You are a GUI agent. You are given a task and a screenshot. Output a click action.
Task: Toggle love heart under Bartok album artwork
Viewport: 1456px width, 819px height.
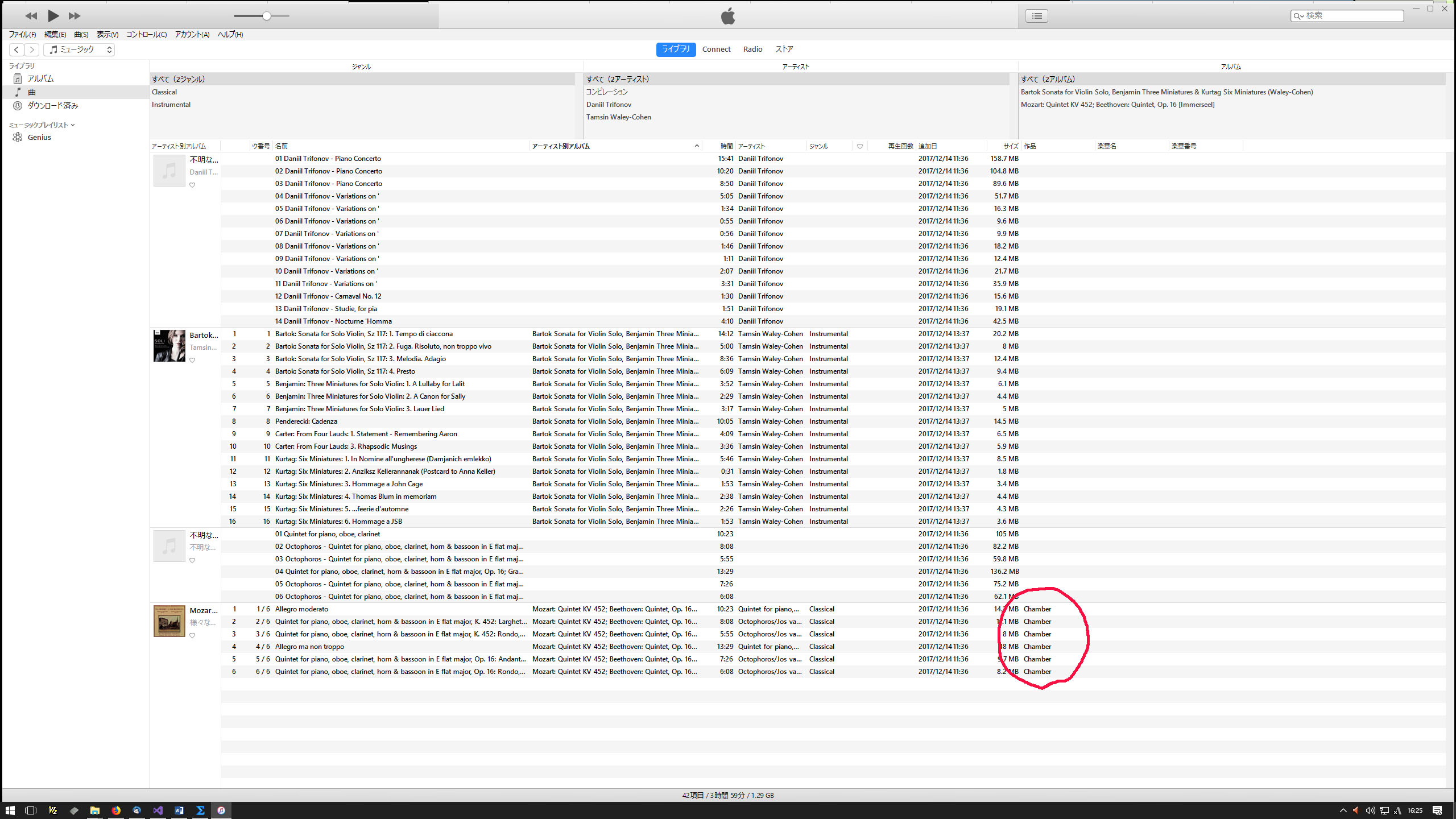click(x=192, y=360)
